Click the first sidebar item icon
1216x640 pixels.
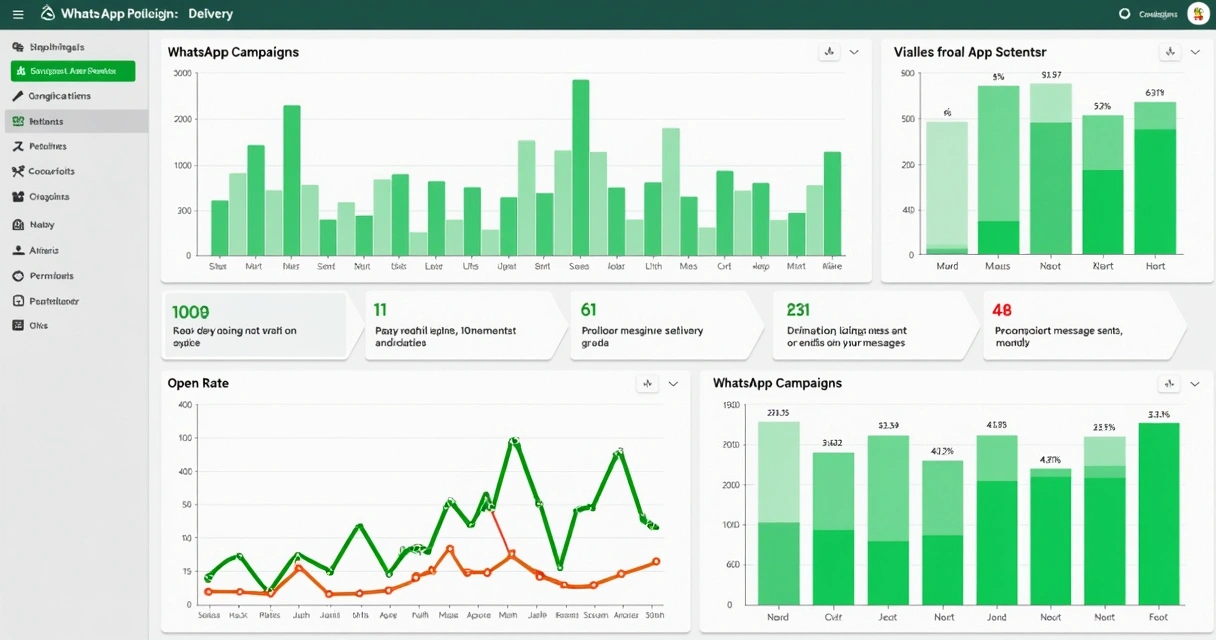point(18,47)
